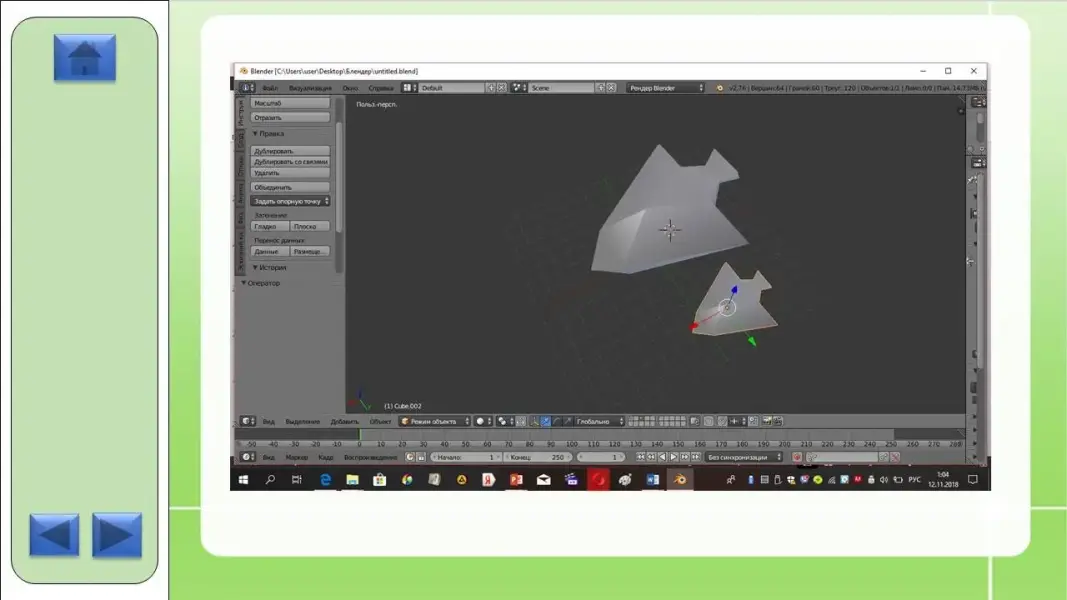Viewport: 1067px width, 600px height.
Task: Click the Конец end frame field
Action: tap(535, 457)
